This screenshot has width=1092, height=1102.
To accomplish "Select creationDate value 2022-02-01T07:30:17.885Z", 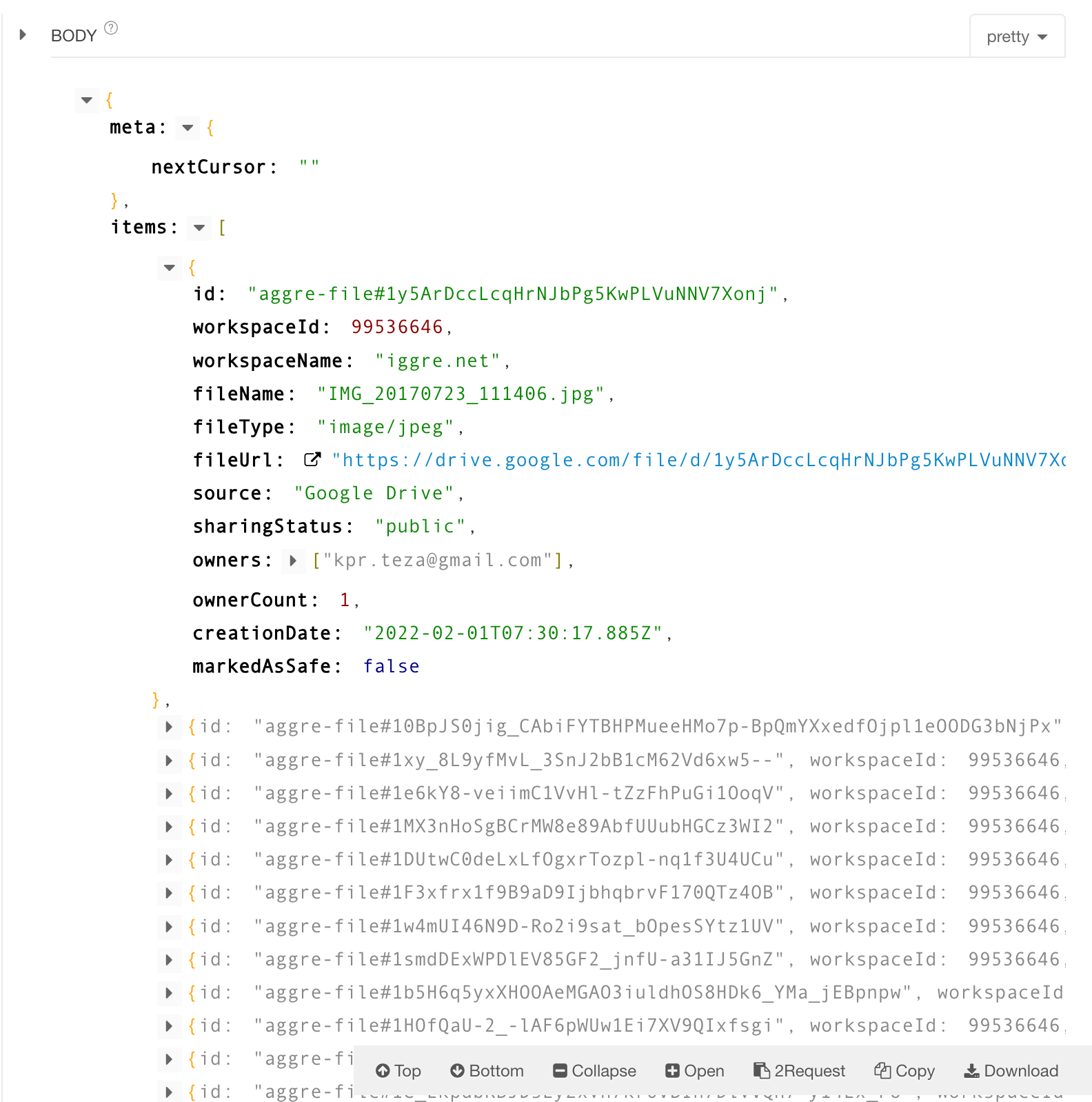I will (x=514, y=633).
